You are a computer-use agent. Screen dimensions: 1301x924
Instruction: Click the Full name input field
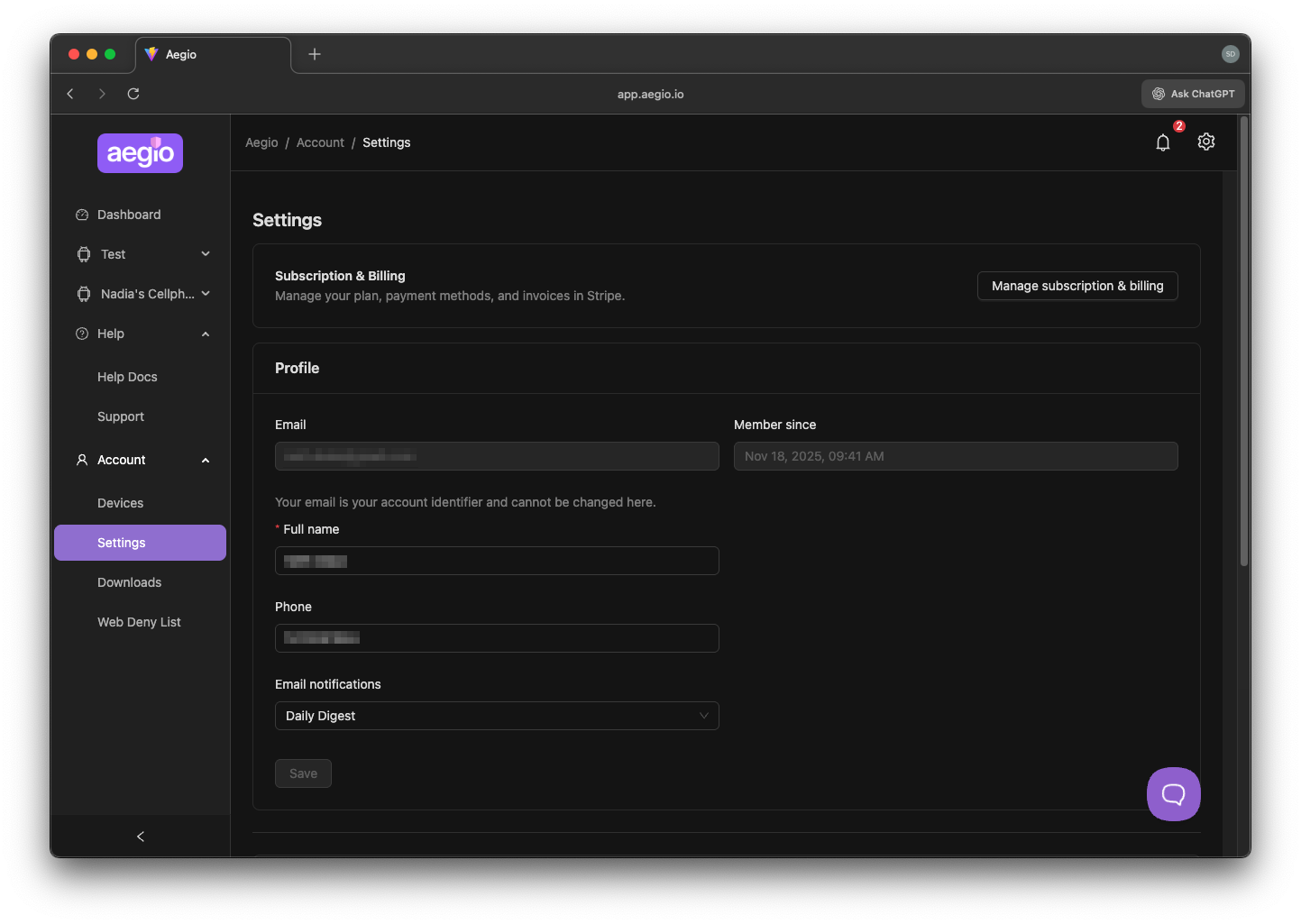pos(497,561)
